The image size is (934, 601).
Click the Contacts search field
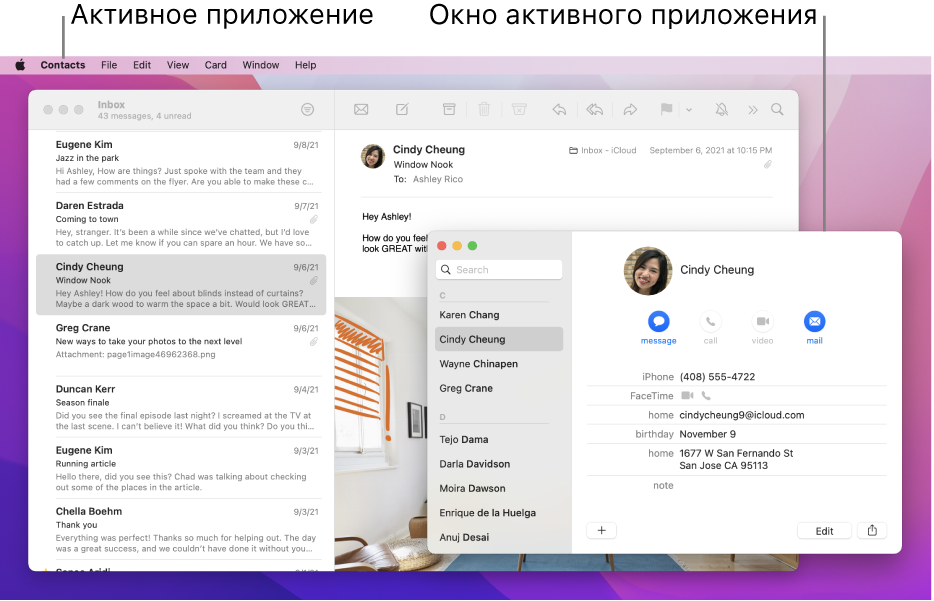pyautogui.click(x=498, y=269)
